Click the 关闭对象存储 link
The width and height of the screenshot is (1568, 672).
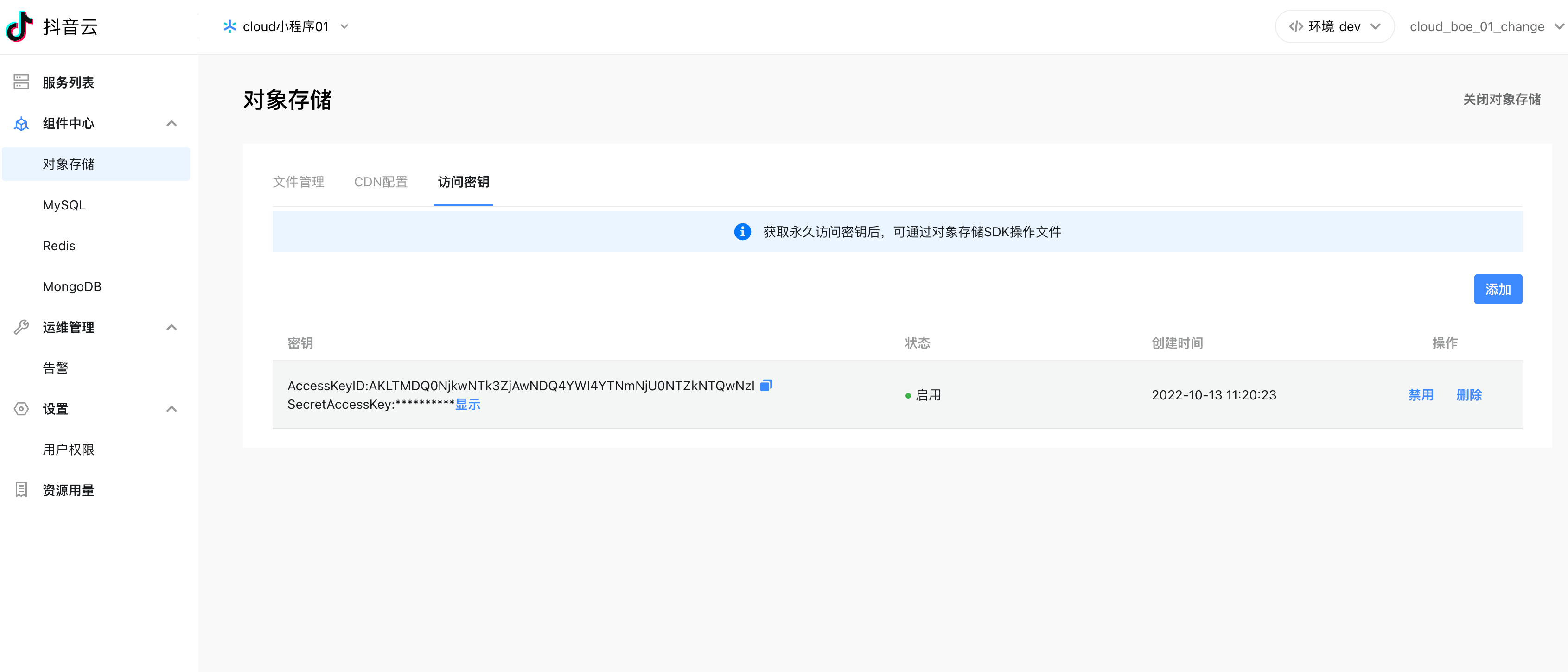[1501, 100]
